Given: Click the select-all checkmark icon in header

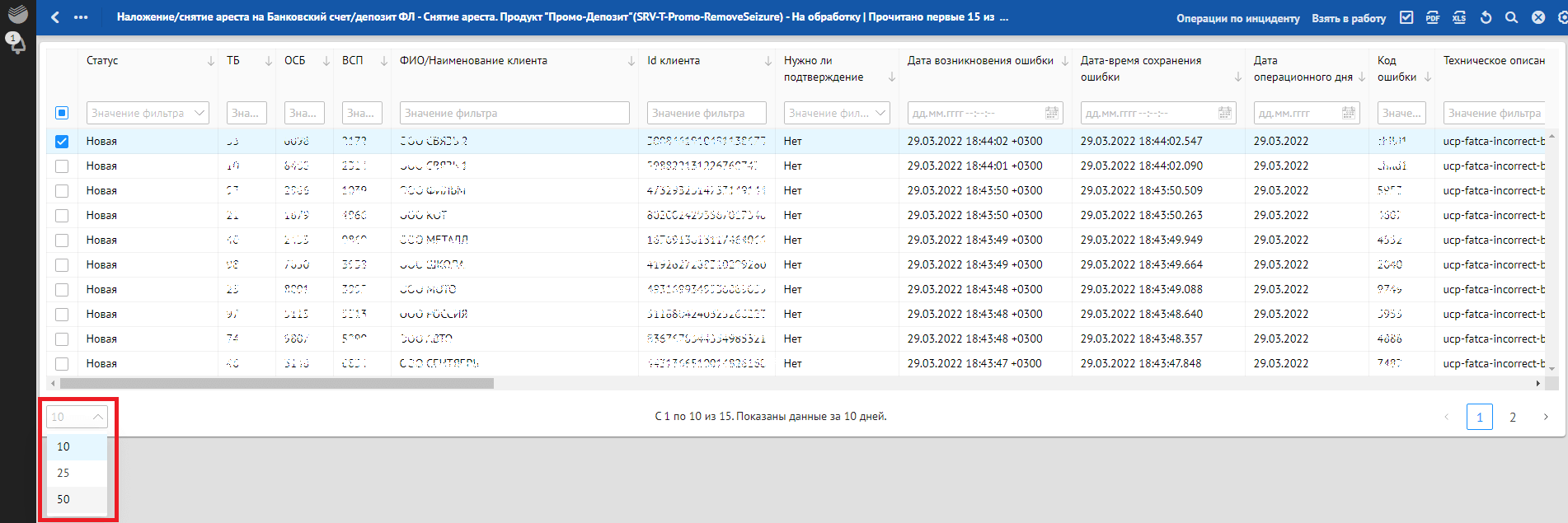Looking at the screenshot, I should (1406, 17).
